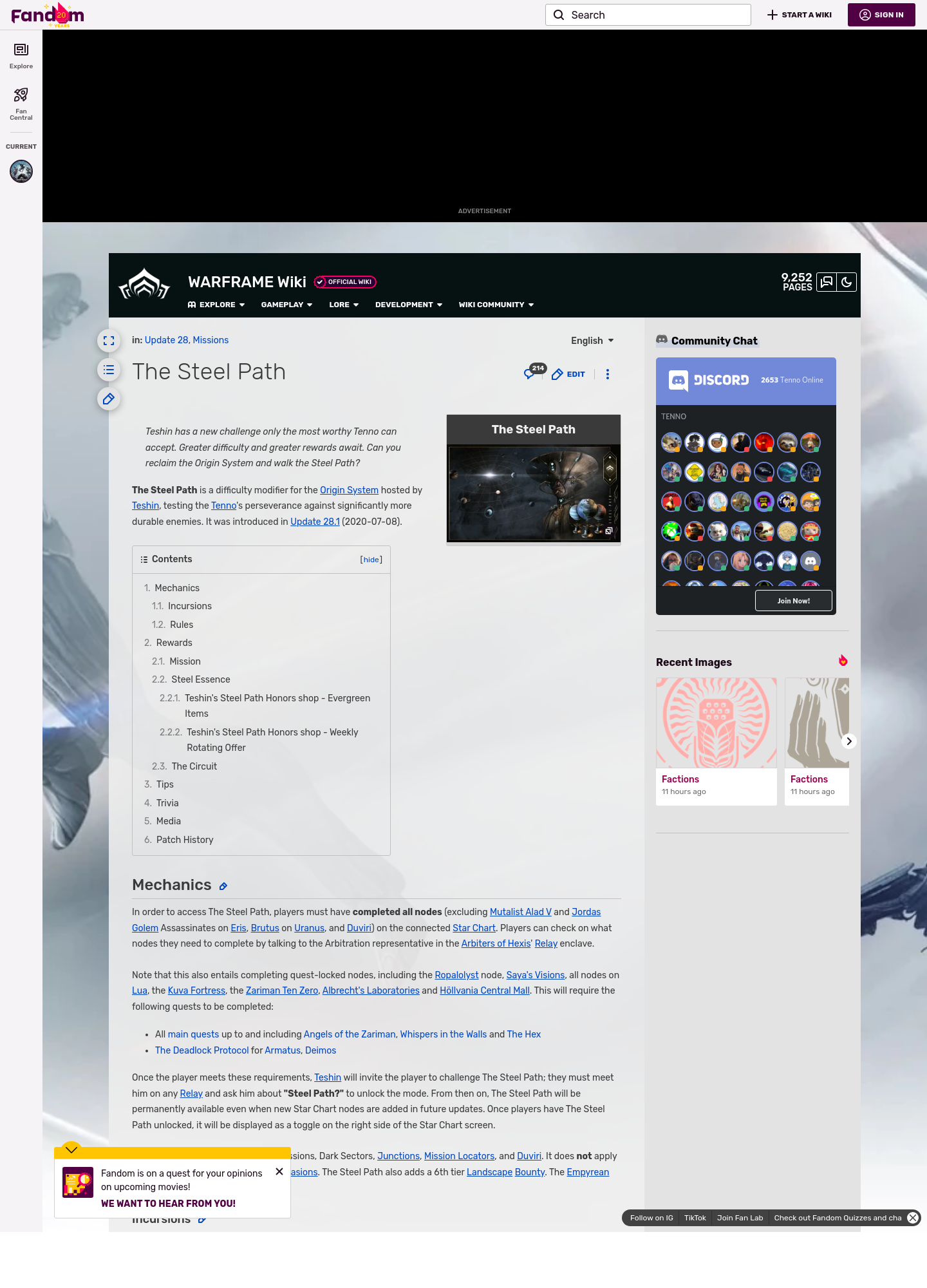Viewport: 927px width, 1288px height.
Task: Open the Mutalist Alad V link
Action: [x=521, y=912]
